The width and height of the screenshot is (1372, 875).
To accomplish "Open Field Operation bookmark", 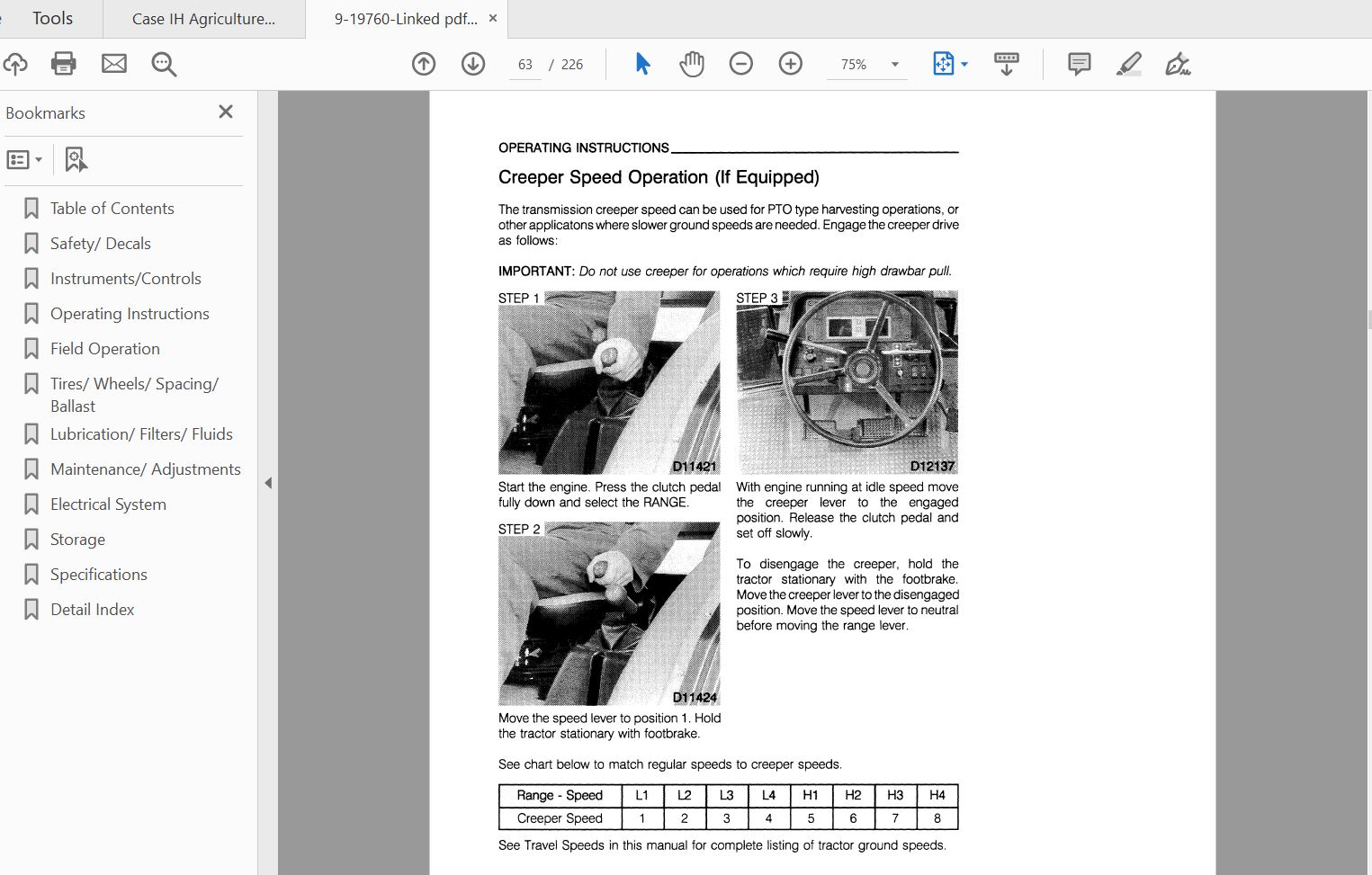I will pyautogui.click(x=105, y=349).
